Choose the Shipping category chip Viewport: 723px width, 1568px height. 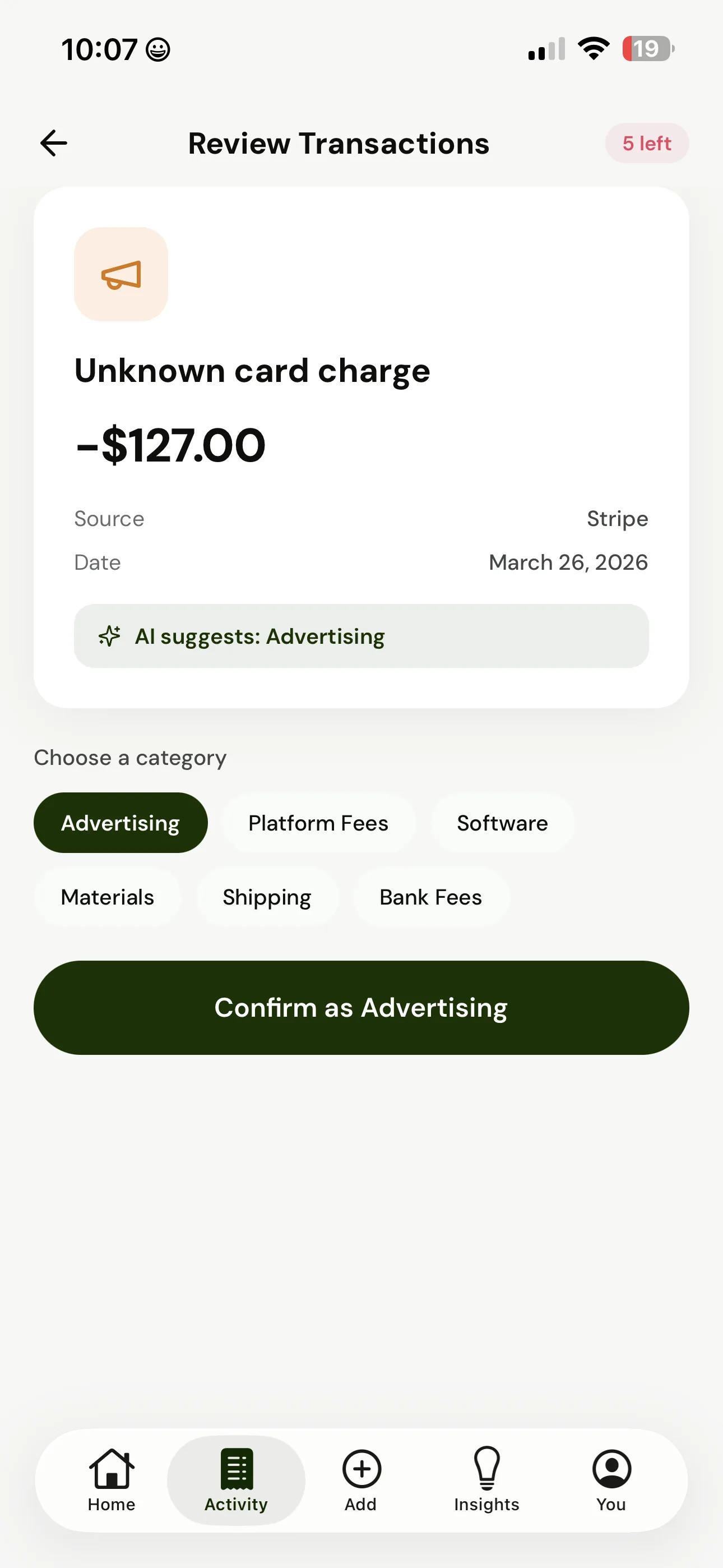pyautogui.click(x=267, y=897)
